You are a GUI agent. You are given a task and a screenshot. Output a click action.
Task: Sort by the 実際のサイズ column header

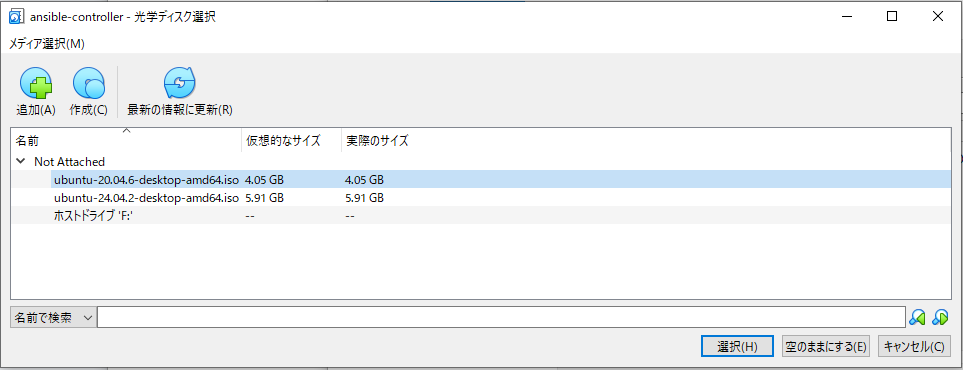click(x=377, y=141)
